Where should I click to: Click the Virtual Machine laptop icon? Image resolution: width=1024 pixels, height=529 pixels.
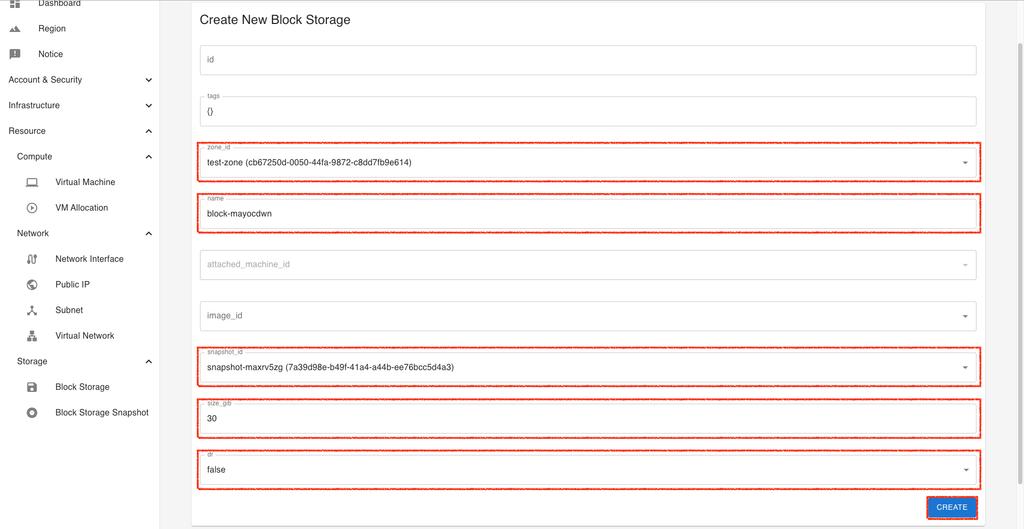[x=31, y=182]
